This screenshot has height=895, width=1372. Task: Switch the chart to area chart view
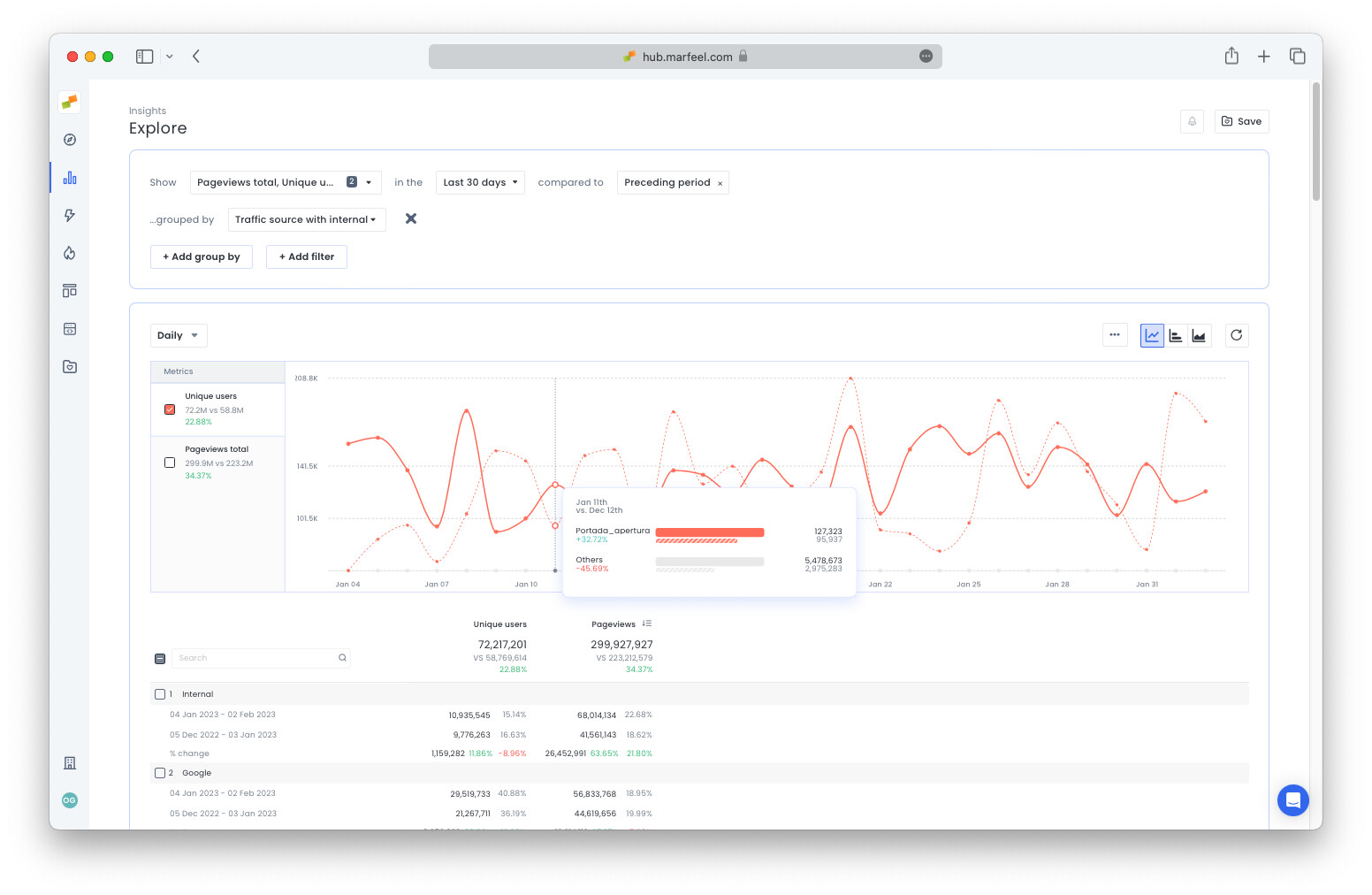tap(1199, 335)
